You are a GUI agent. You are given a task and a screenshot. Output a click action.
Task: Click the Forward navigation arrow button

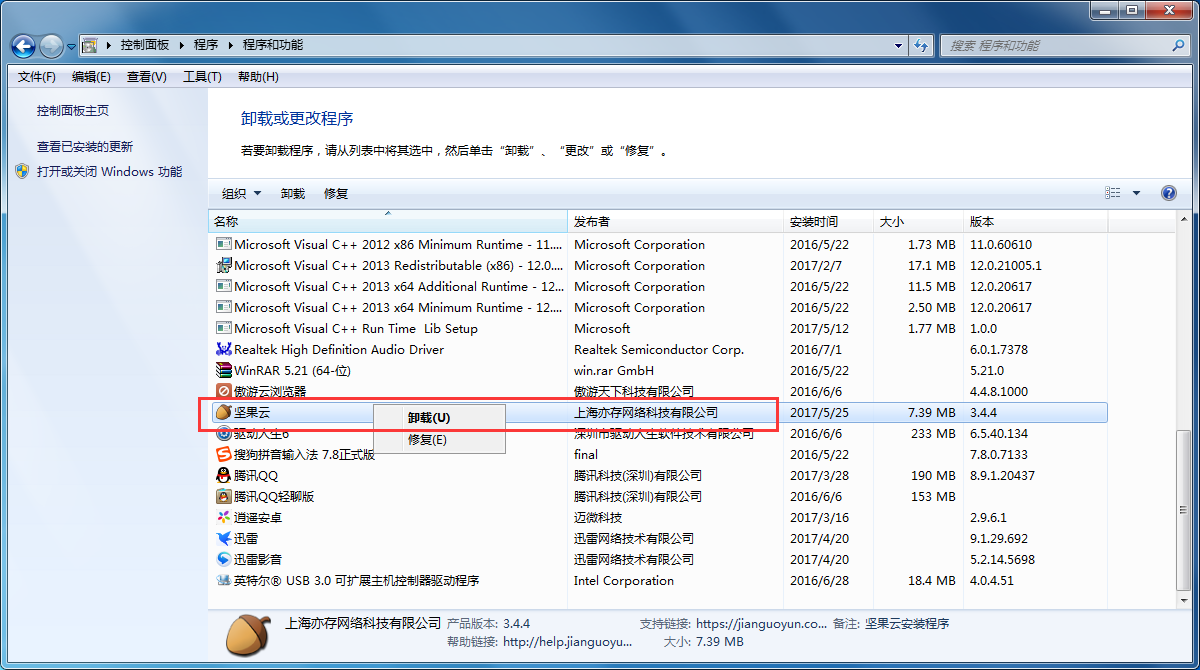pyautogui.click(x=51, y=45)
